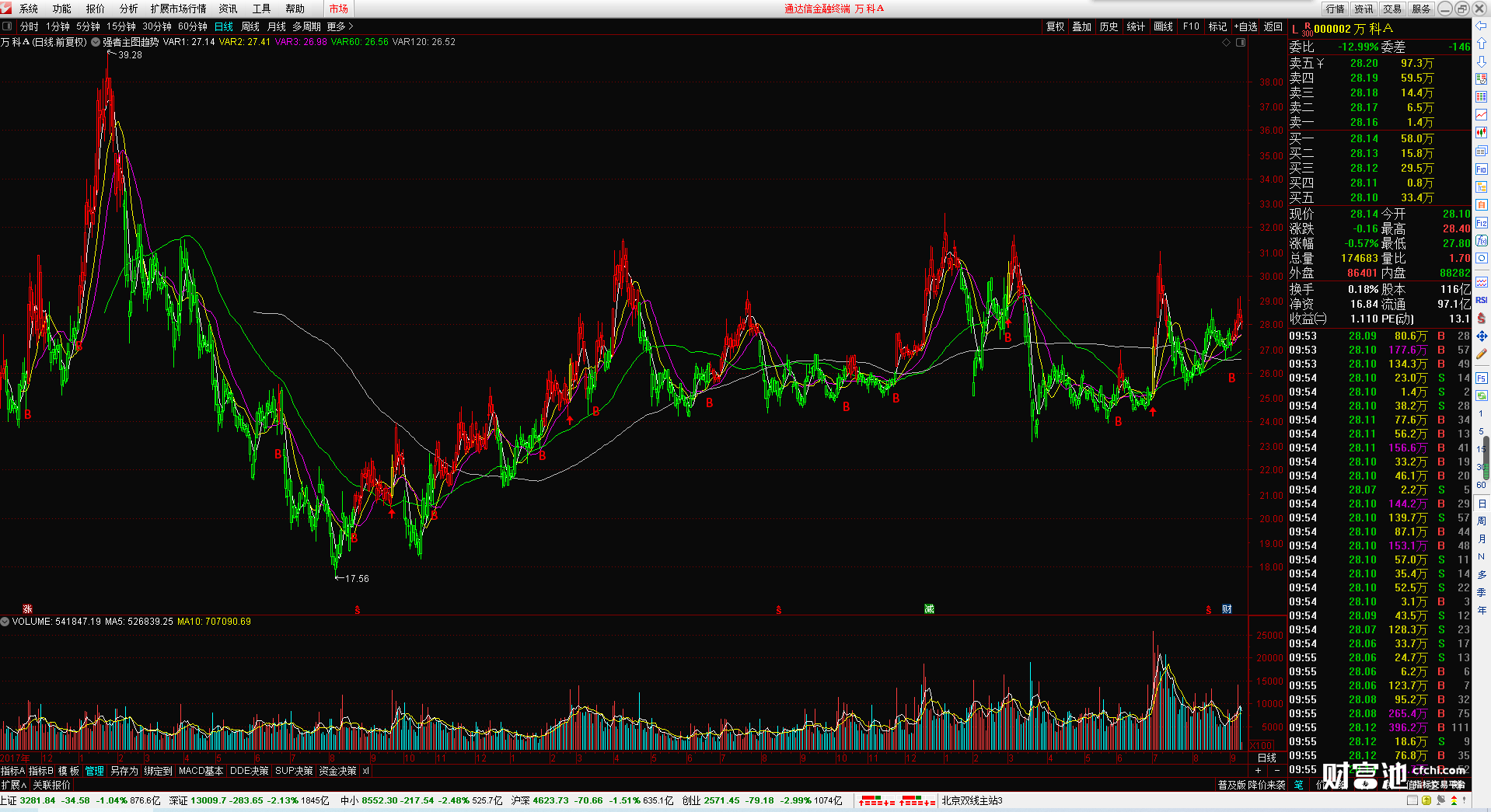
Task: Open the colored quote grid icon
Action: click(1482, 97)
